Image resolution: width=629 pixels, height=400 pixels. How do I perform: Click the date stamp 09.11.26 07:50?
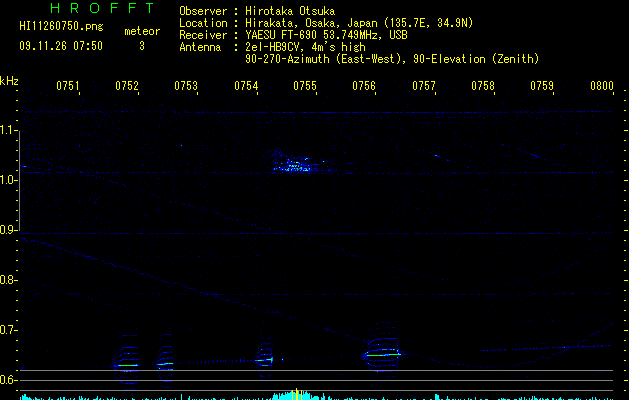61,46
